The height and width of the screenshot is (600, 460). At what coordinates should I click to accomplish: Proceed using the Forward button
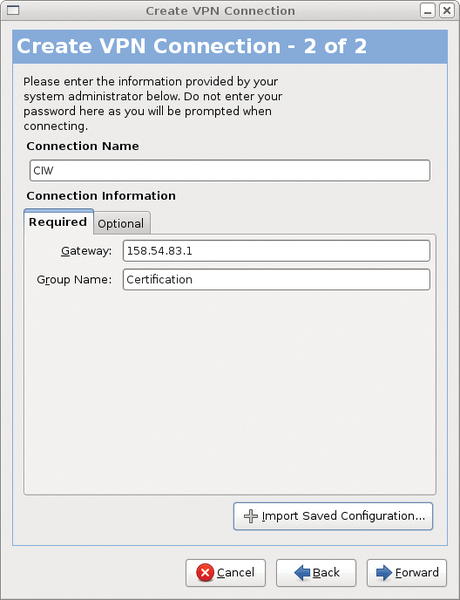[406, 573]
